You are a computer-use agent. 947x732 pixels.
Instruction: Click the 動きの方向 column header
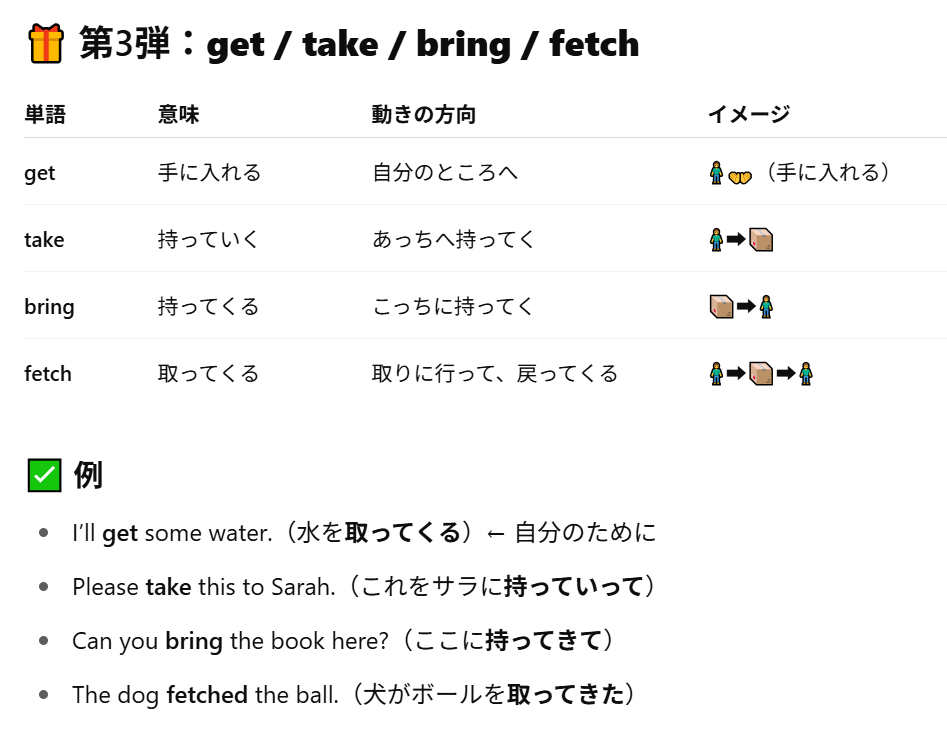click(x=423, y=115)
